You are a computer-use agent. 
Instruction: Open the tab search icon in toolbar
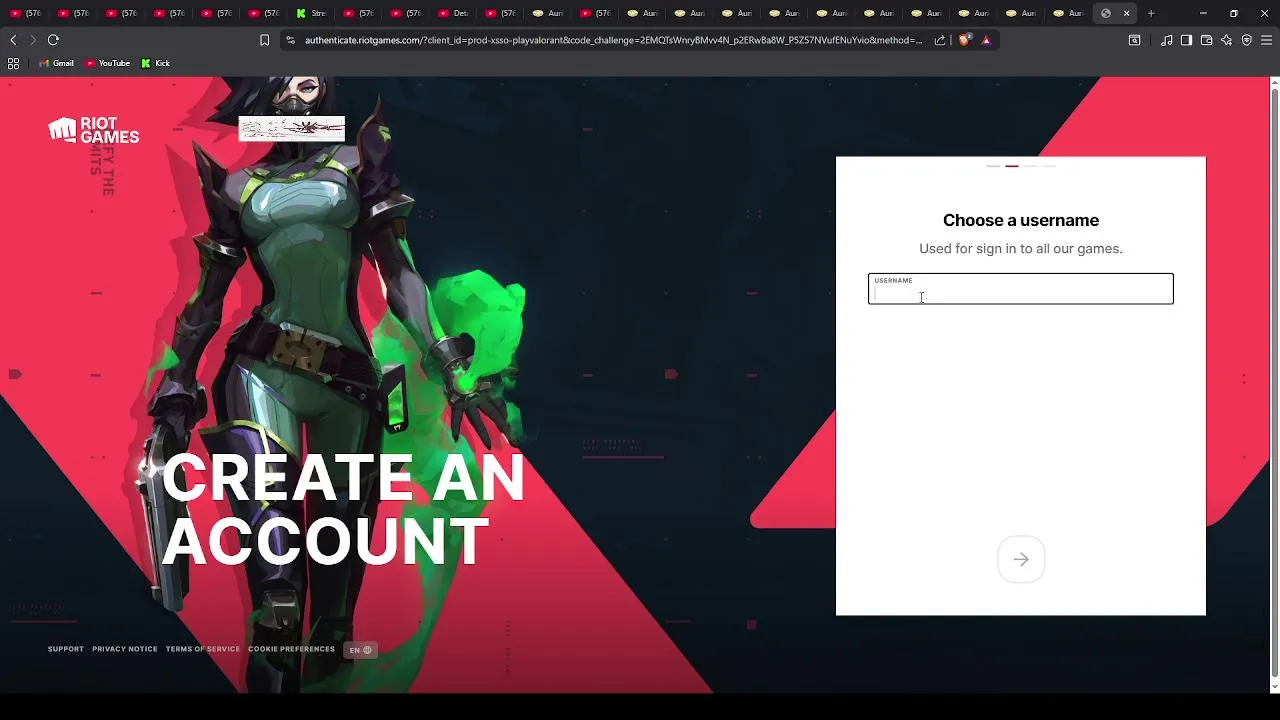coord(1134,40)
